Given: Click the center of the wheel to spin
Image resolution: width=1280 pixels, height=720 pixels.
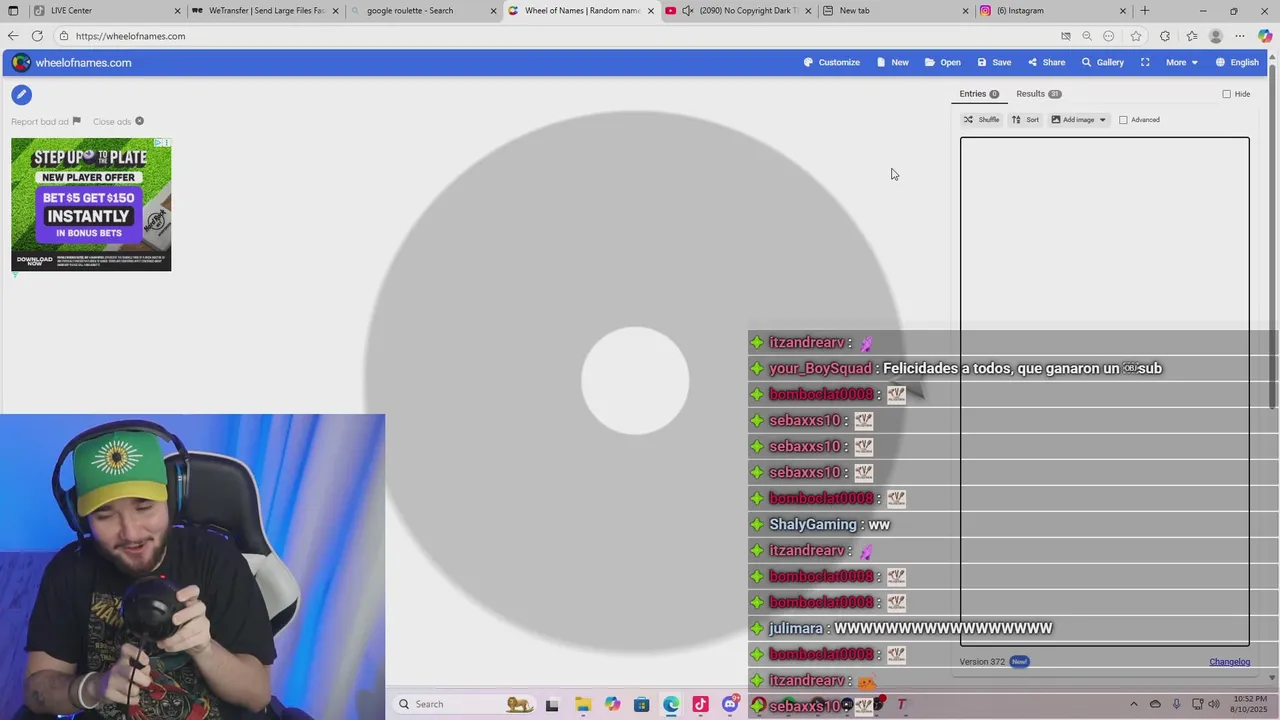Looking at the screenshot, I should pyautogui.click(x=635, y=380).
